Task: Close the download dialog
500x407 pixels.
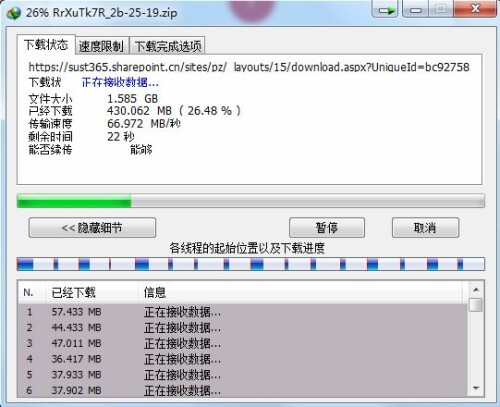Action: tap(474, 9)
